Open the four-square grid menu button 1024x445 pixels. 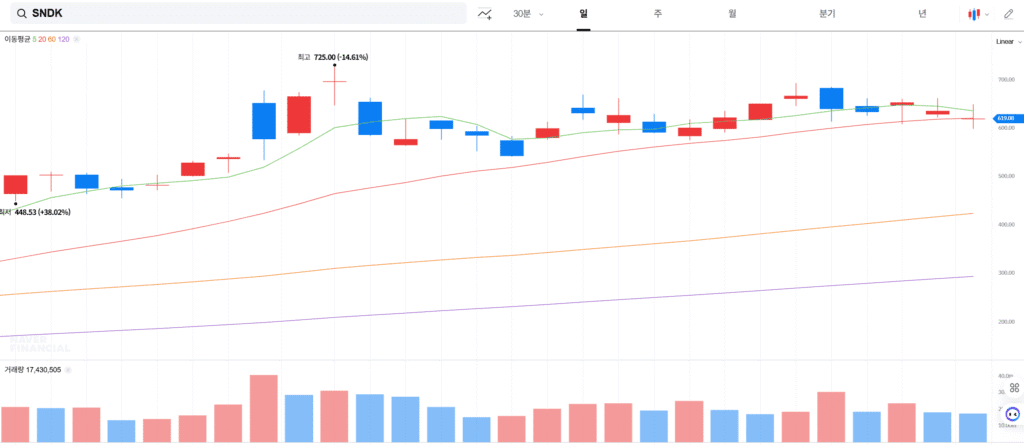click(x=1013, y=388)
